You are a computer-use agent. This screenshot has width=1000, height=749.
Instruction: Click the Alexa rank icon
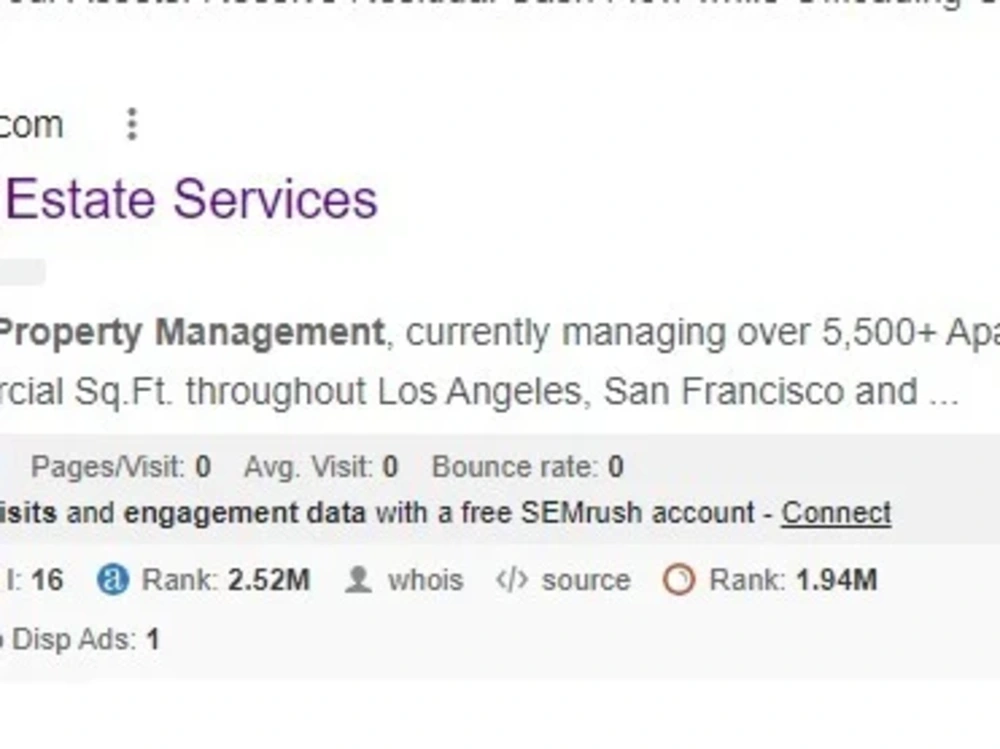(113, 580)
